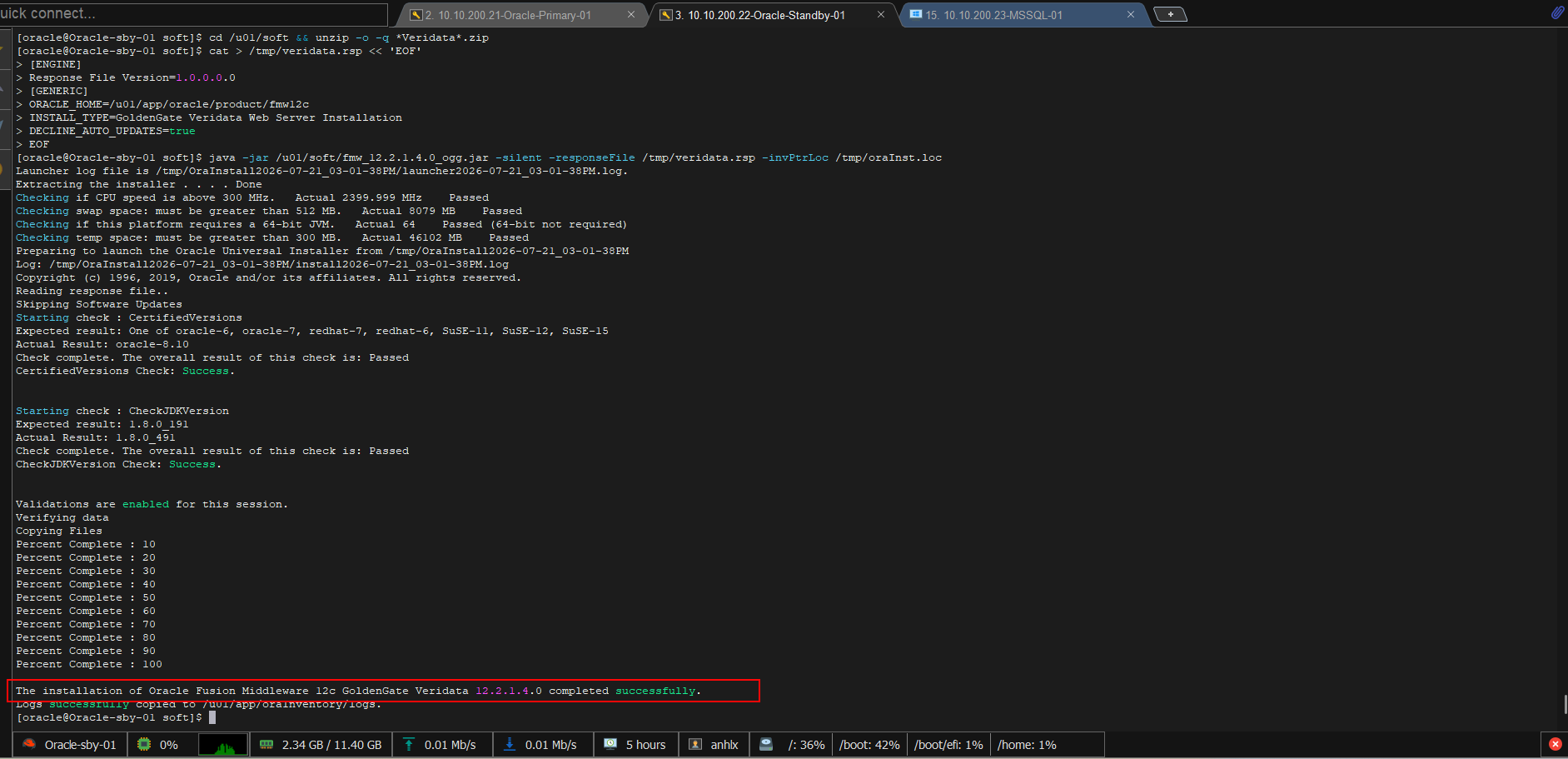Close the MSSQL-01 session tab
Screen dimensions: 1568x759
pyautogui.click(x=1130, y=15)
